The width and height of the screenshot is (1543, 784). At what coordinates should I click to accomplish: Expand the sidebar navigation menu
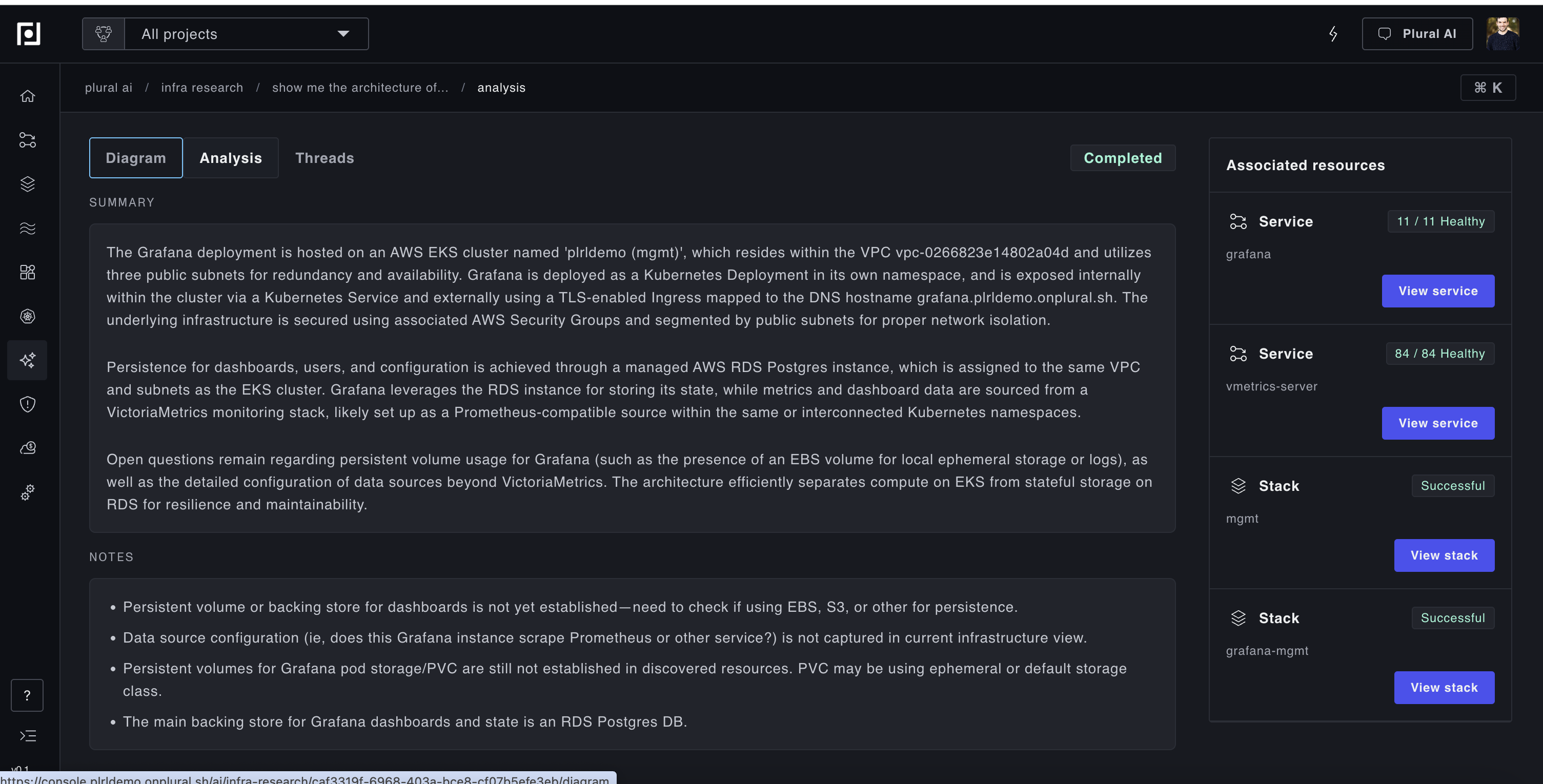coord(28,735)
